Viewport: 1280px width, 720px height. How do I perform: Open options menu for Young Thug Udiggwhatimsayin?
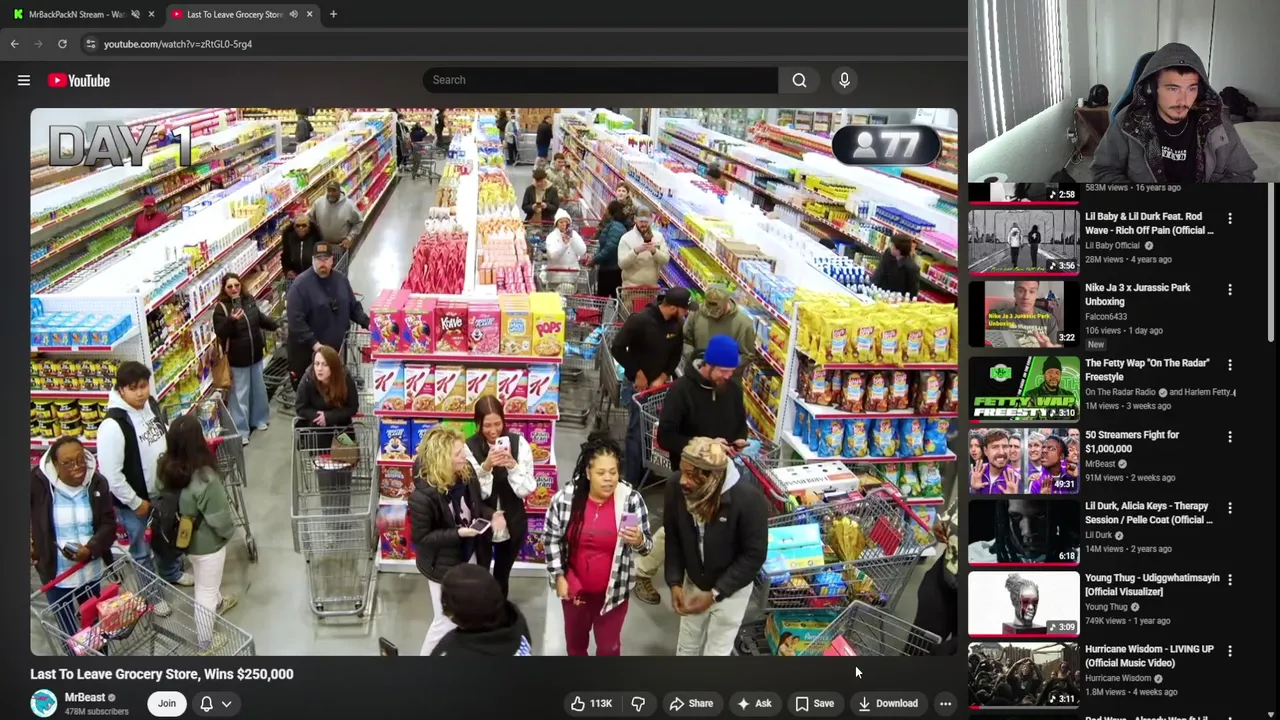(x=1230, y=580)
